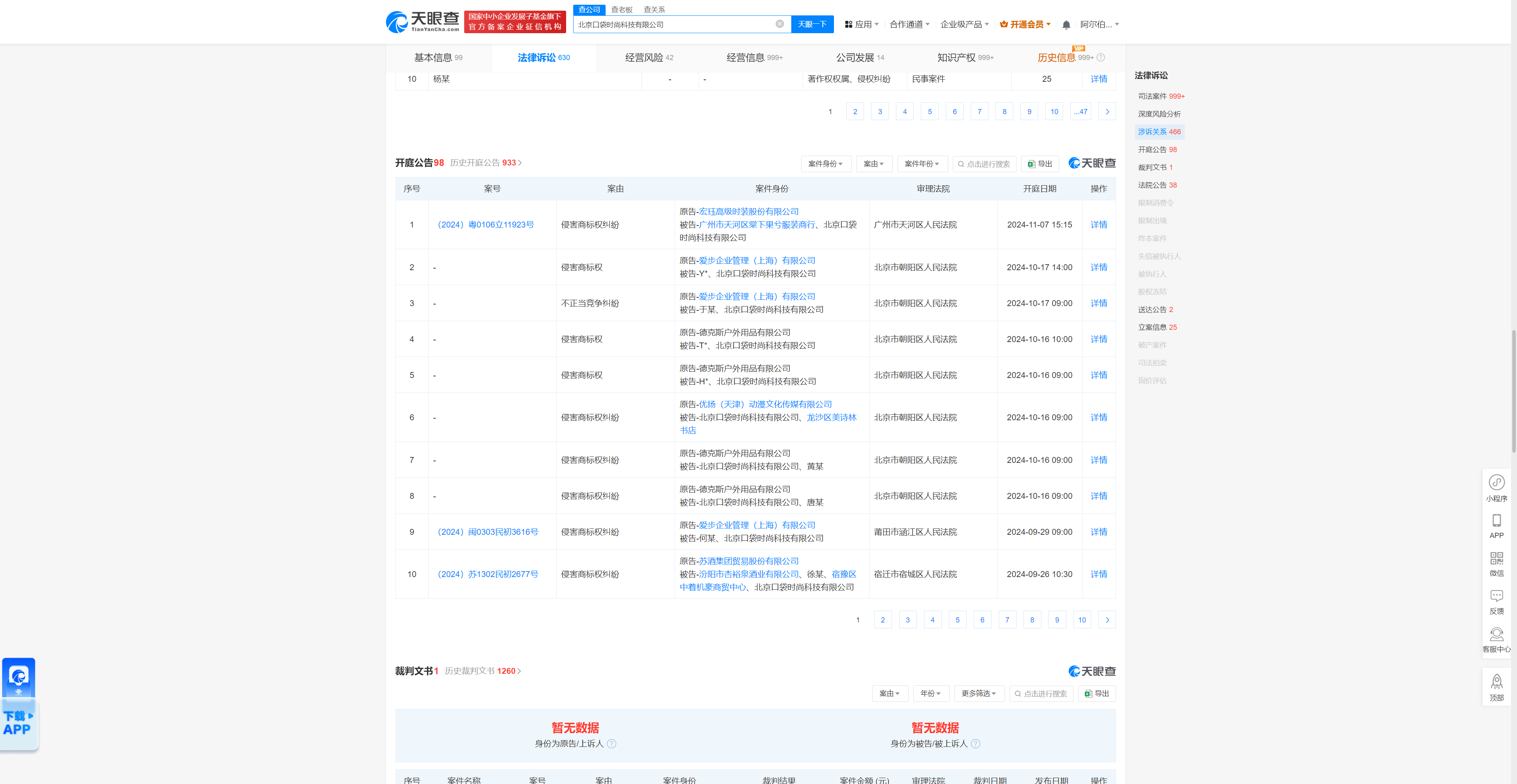
Task: Clear the search box text
Action: point(779,24)
